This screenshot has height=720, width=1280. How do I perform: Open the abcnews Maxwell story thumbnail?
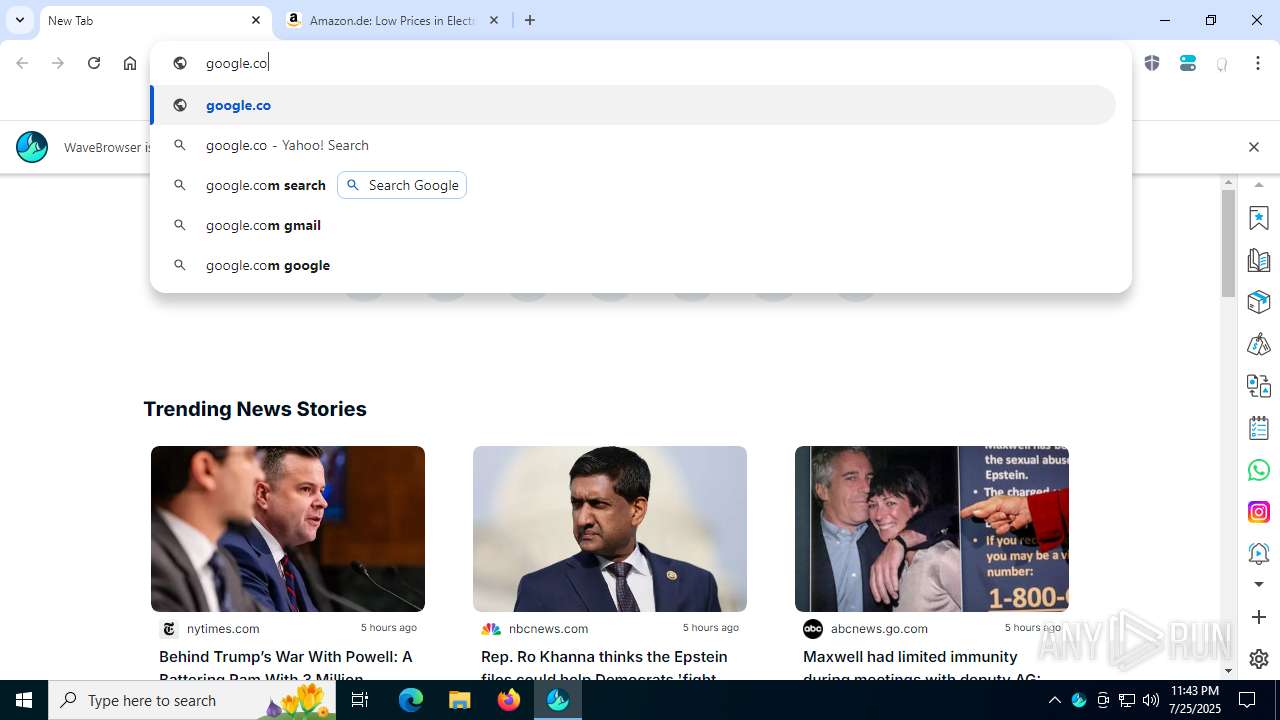pyautogui.click(x=932, y=529)
